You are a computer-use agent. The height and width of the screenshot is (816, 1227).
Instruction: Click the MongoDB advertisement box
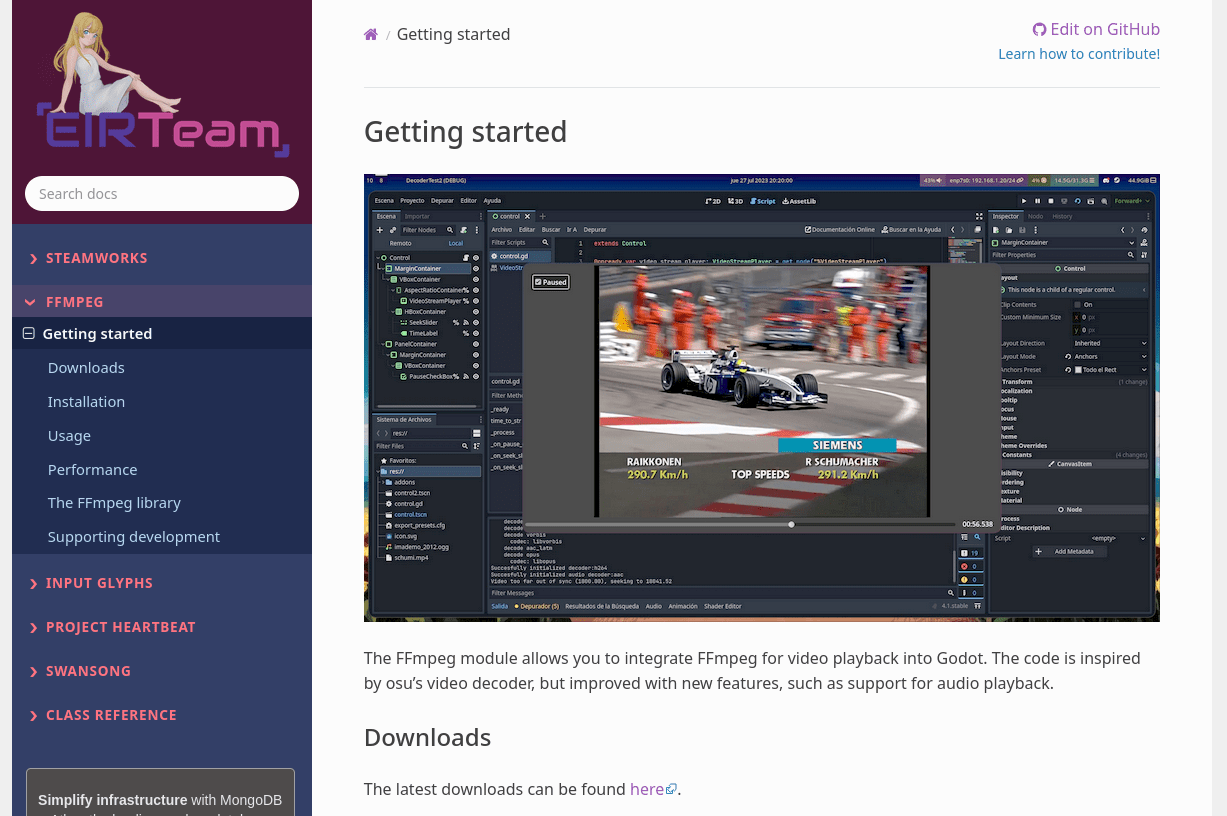[160, 792]
